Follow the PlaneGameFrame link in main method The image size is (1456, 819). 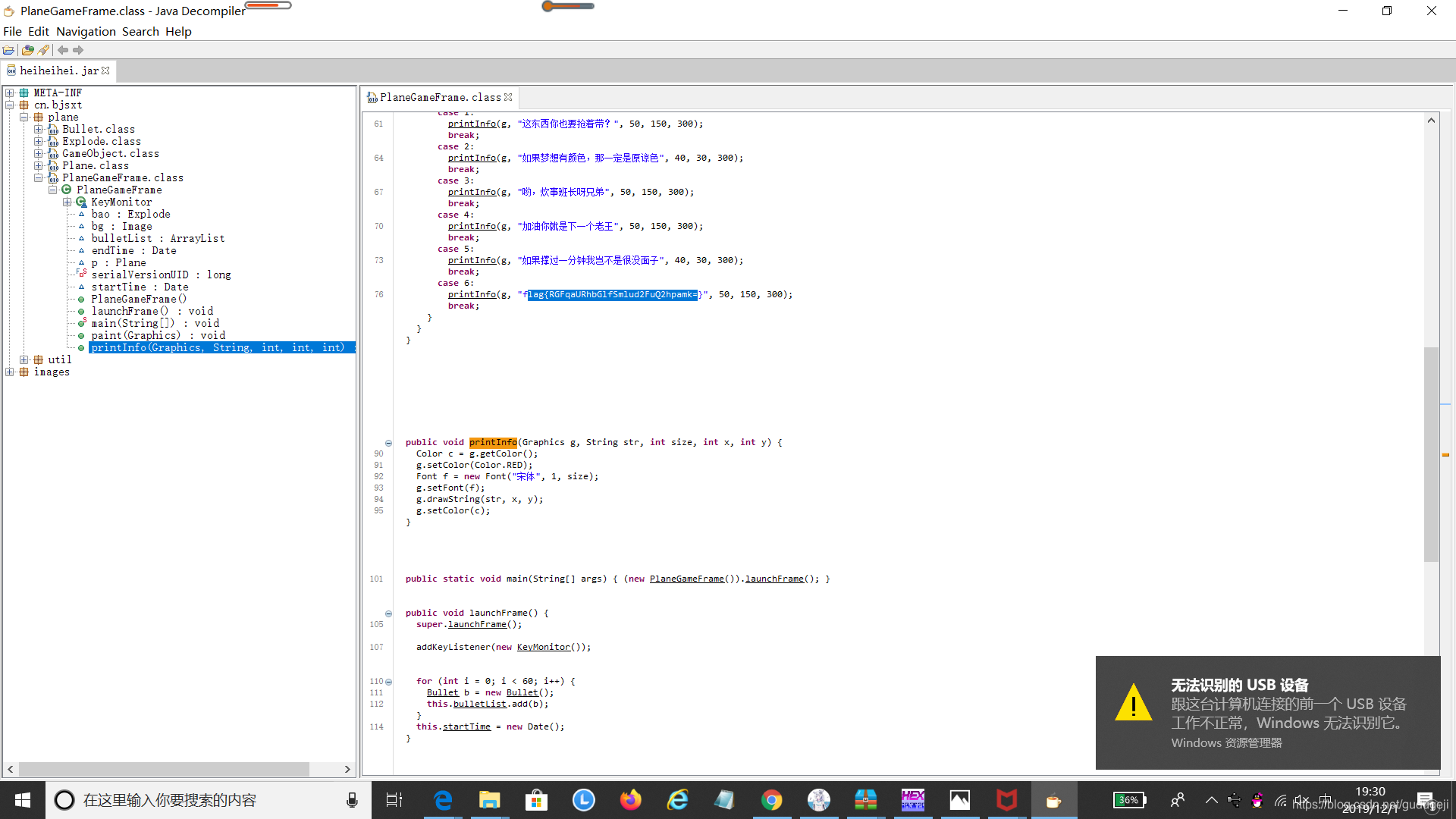(x=686, y=579)
